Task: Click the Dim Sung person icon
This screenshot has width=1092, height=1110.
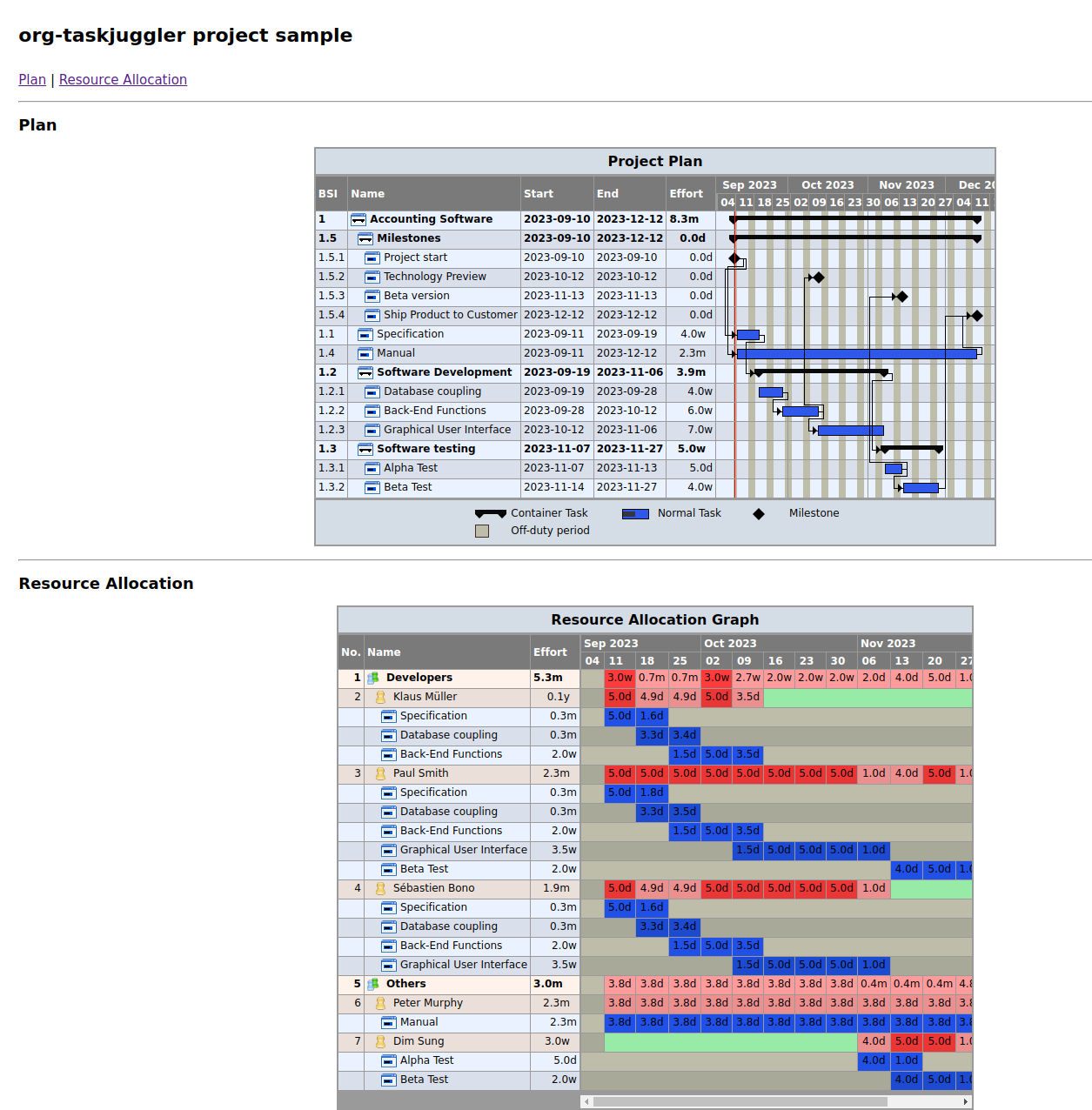Action: [380, 1042]
